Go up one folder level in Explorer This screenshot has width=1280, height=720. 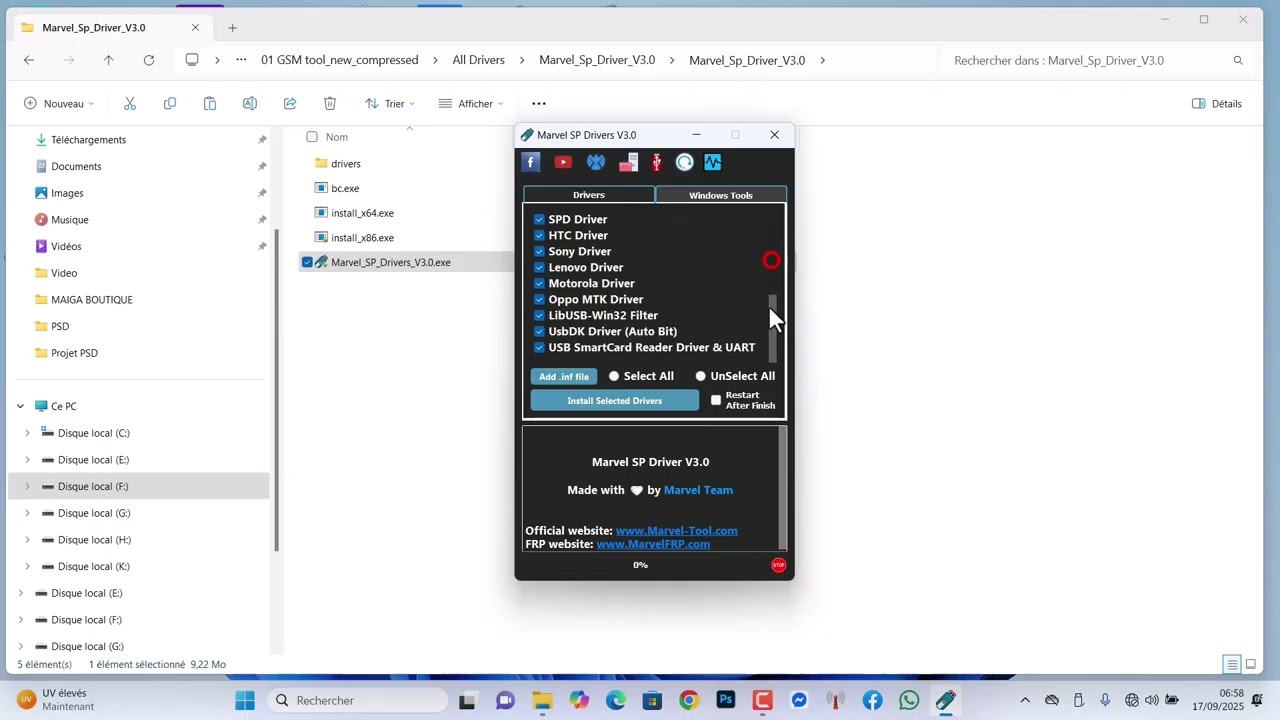pyautogui.click(x=109, y=60)
